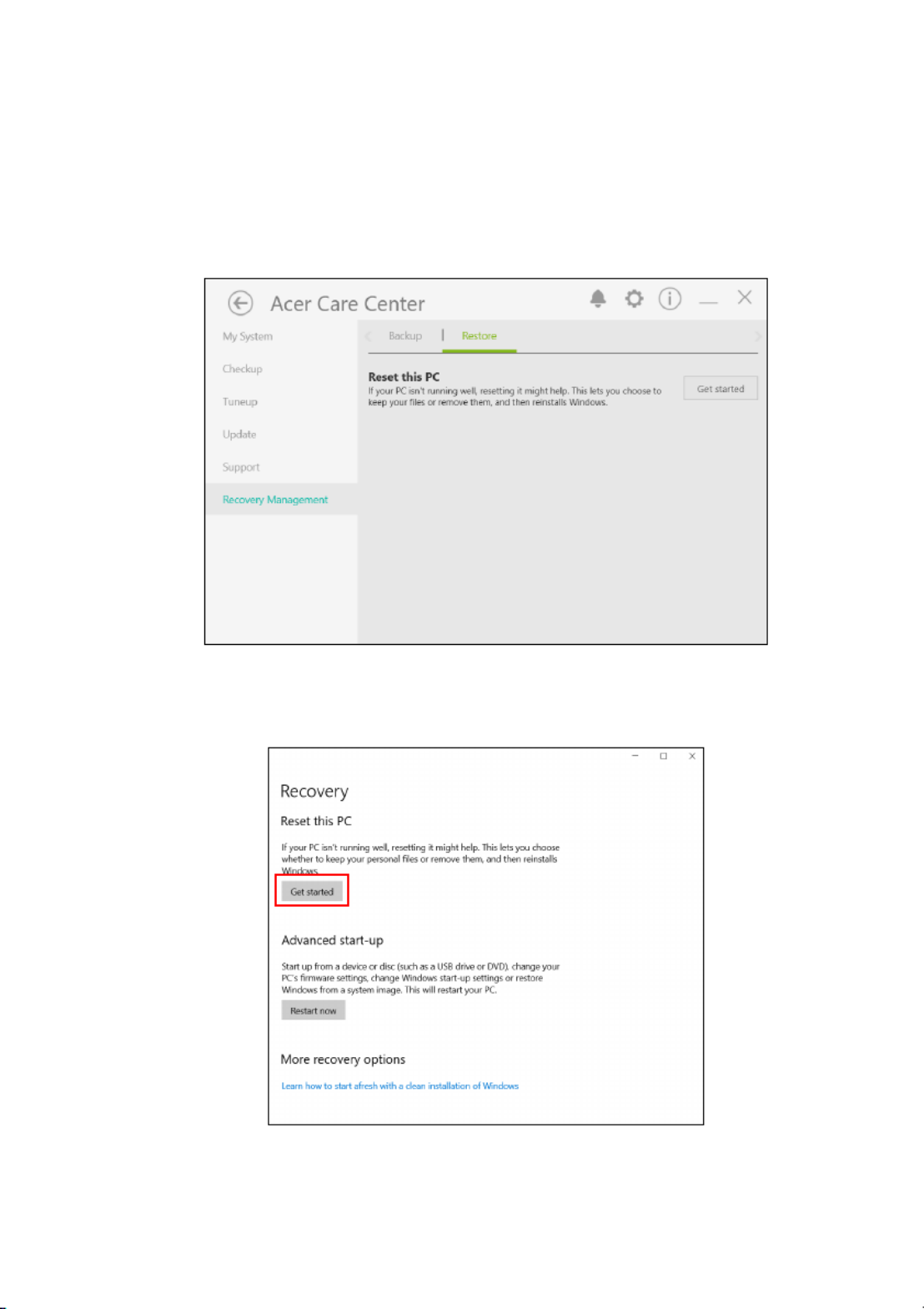Minimize the Acer Care Center window
Screen dimensions: 924x1309
click(x=708, y=303)
